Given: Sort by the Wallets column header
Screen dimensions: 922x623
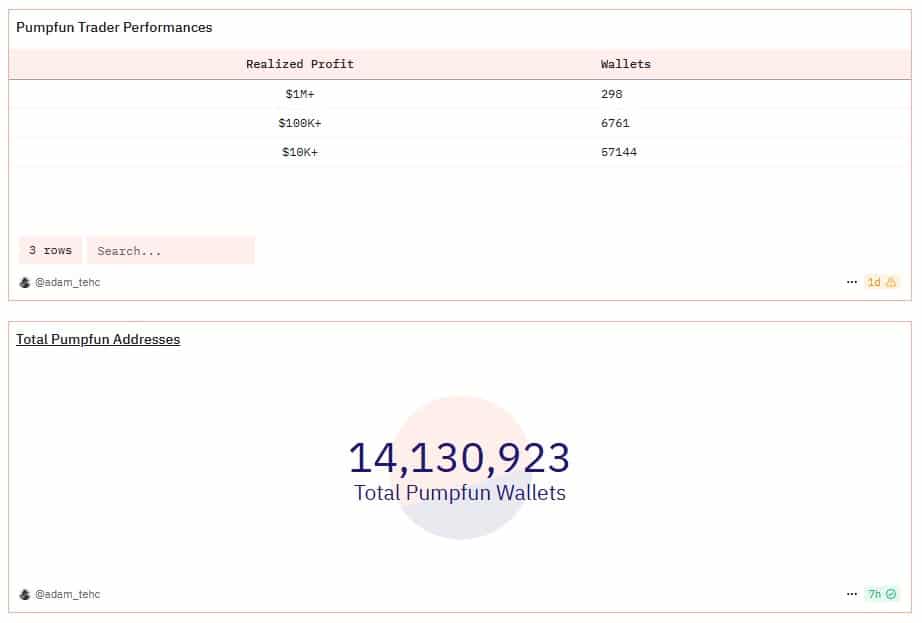Looking at the screenshot, I should click(x=626, y=64).
